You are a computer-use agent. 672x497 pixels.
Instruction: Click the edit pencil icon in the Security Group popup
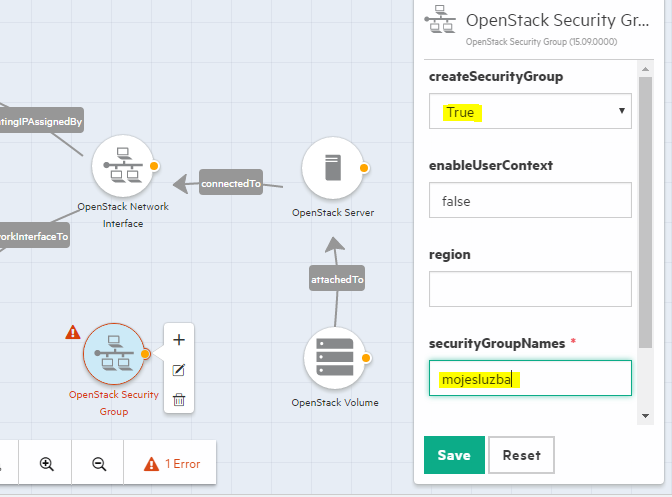pyautogui.click(x=179, y=370)
